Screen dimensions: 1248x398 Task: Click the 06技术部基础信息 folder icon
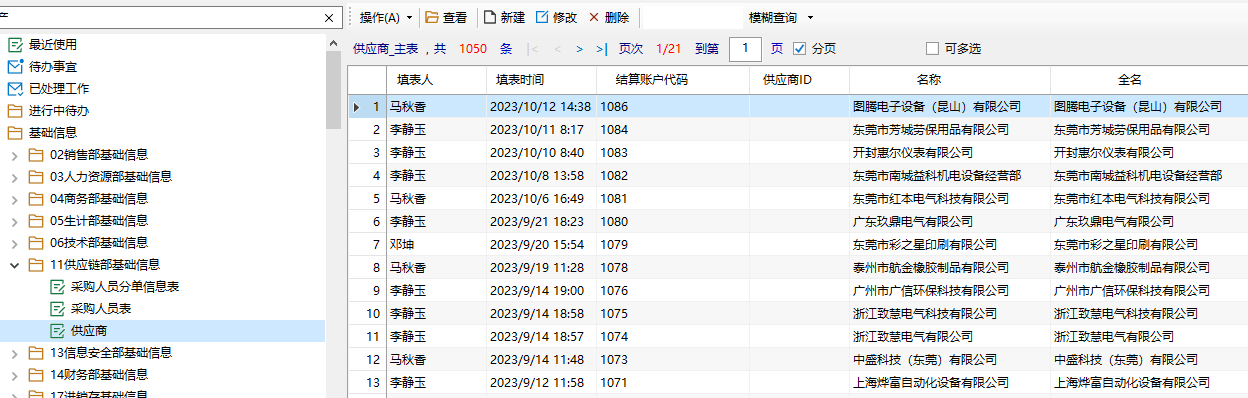click(x=37, y=243)
